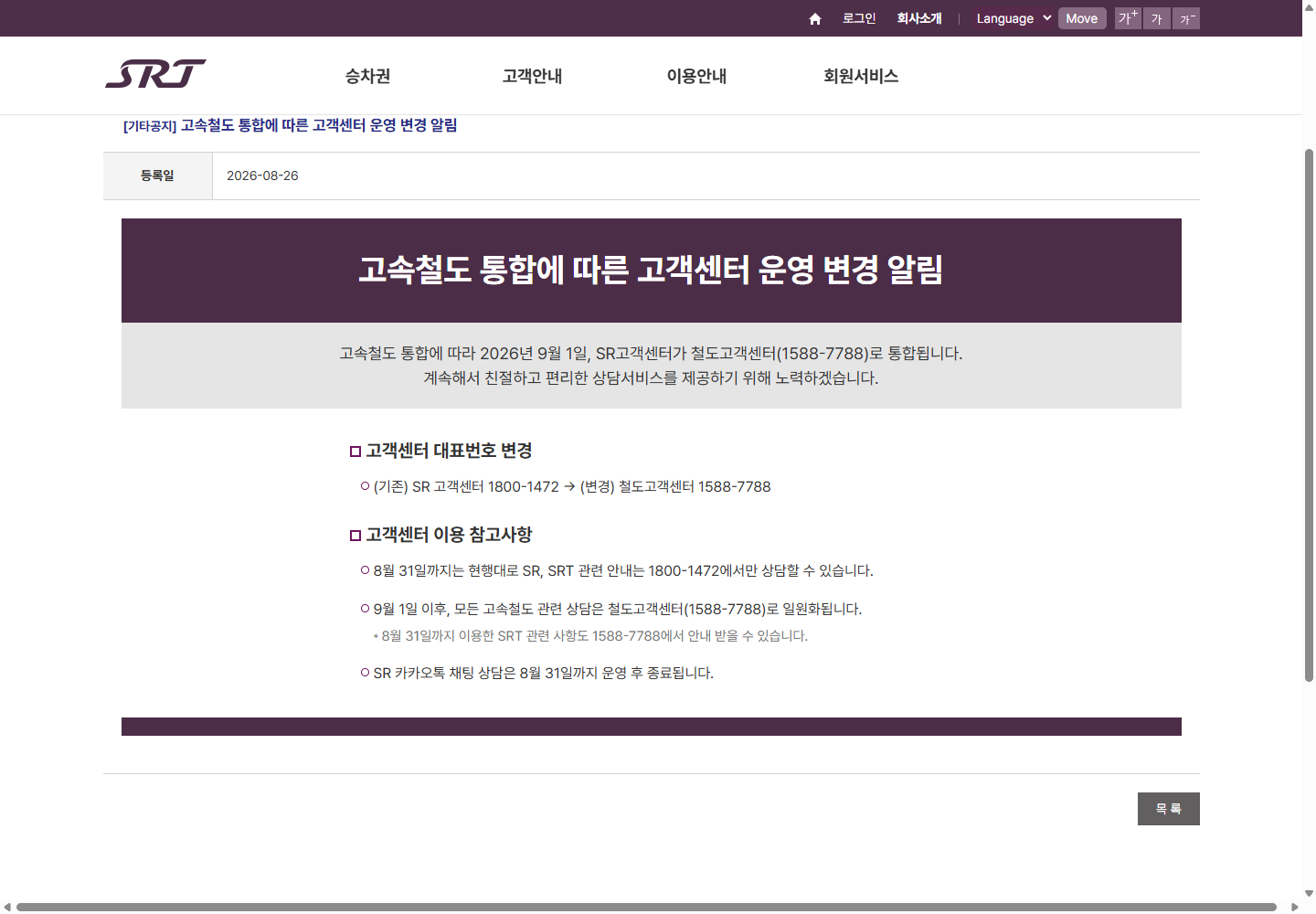
Task: Click the 등록일 label cell
Action: [157, 175]
